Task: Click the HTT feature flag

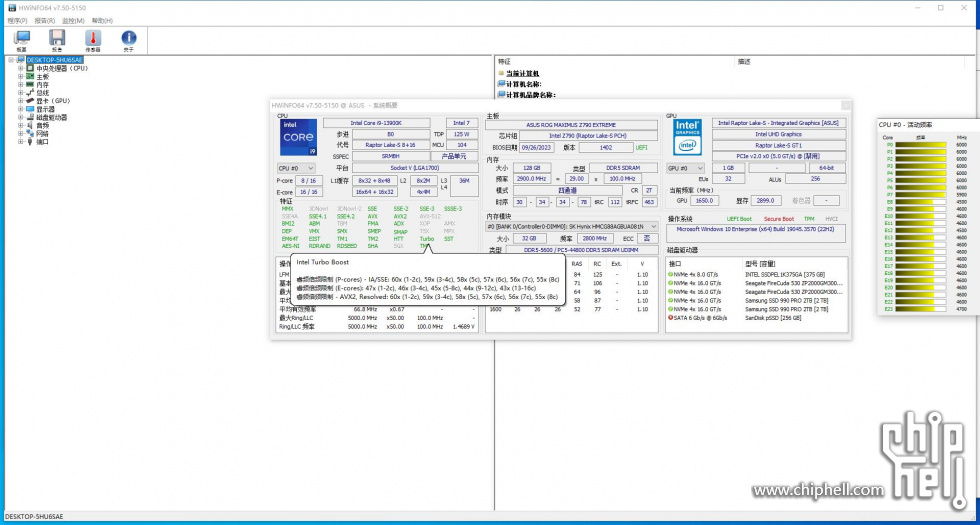Action: (x=398, y=239)
